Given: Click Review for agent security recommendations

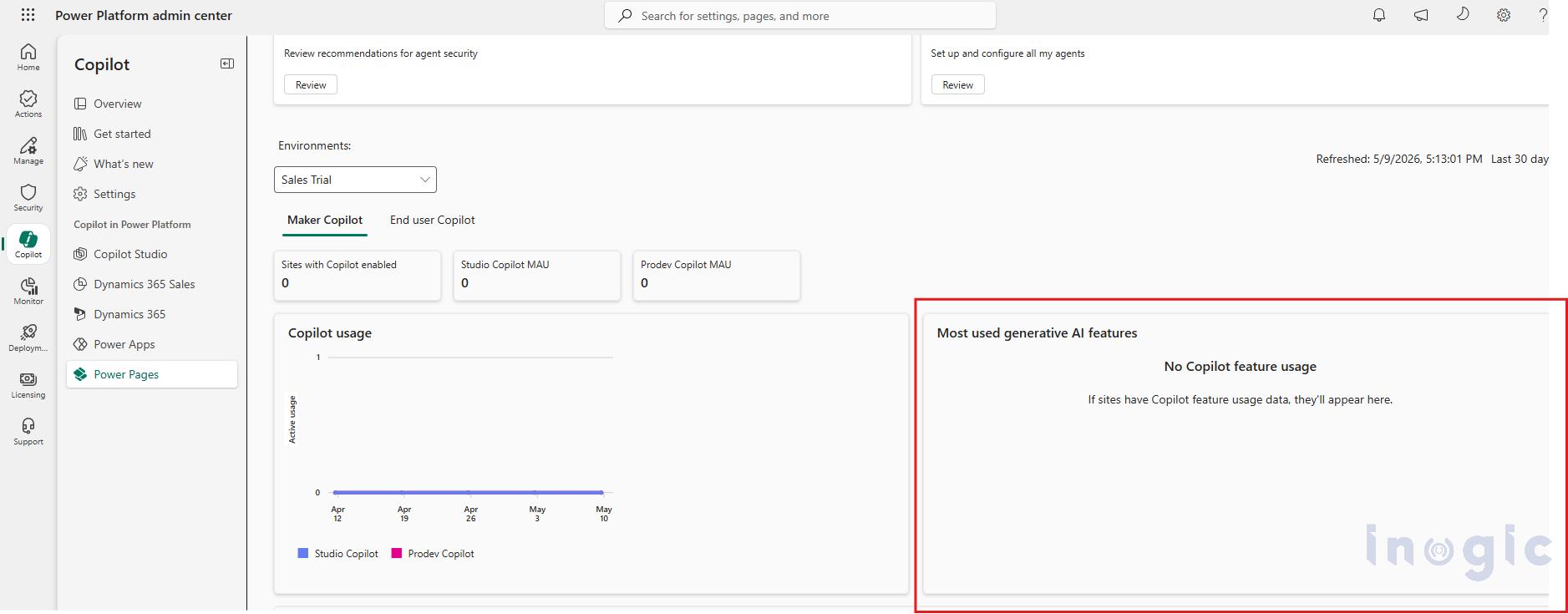Looking at the screenshot, I should click(311, 84).
